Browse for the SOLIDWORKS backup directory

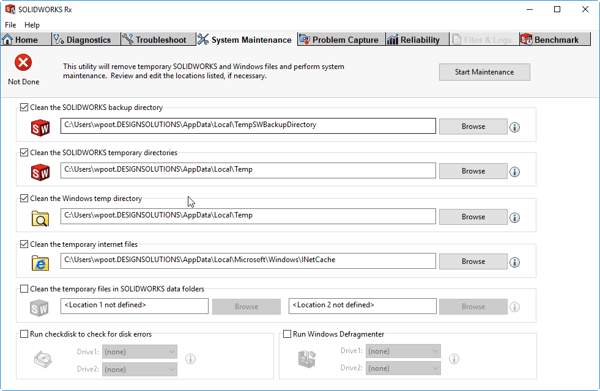click(473, 126)
